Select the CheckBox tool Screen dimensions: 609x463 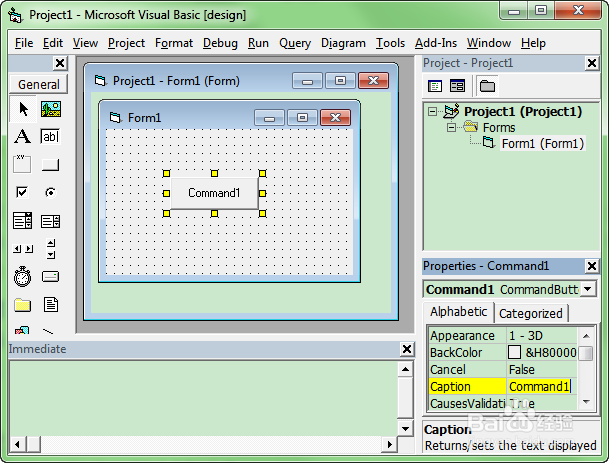pyautogui.click(x=22, y=192)
